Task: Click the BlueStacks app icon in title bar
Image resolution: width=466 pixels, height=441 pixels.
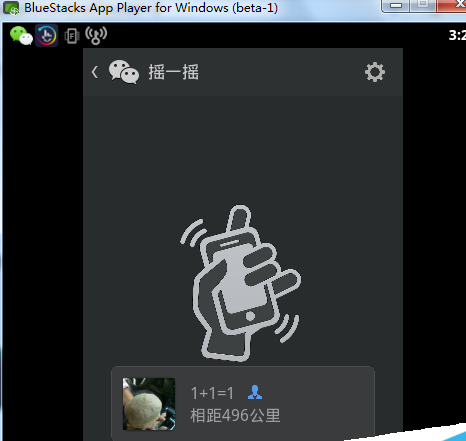Action: (11, 8)
